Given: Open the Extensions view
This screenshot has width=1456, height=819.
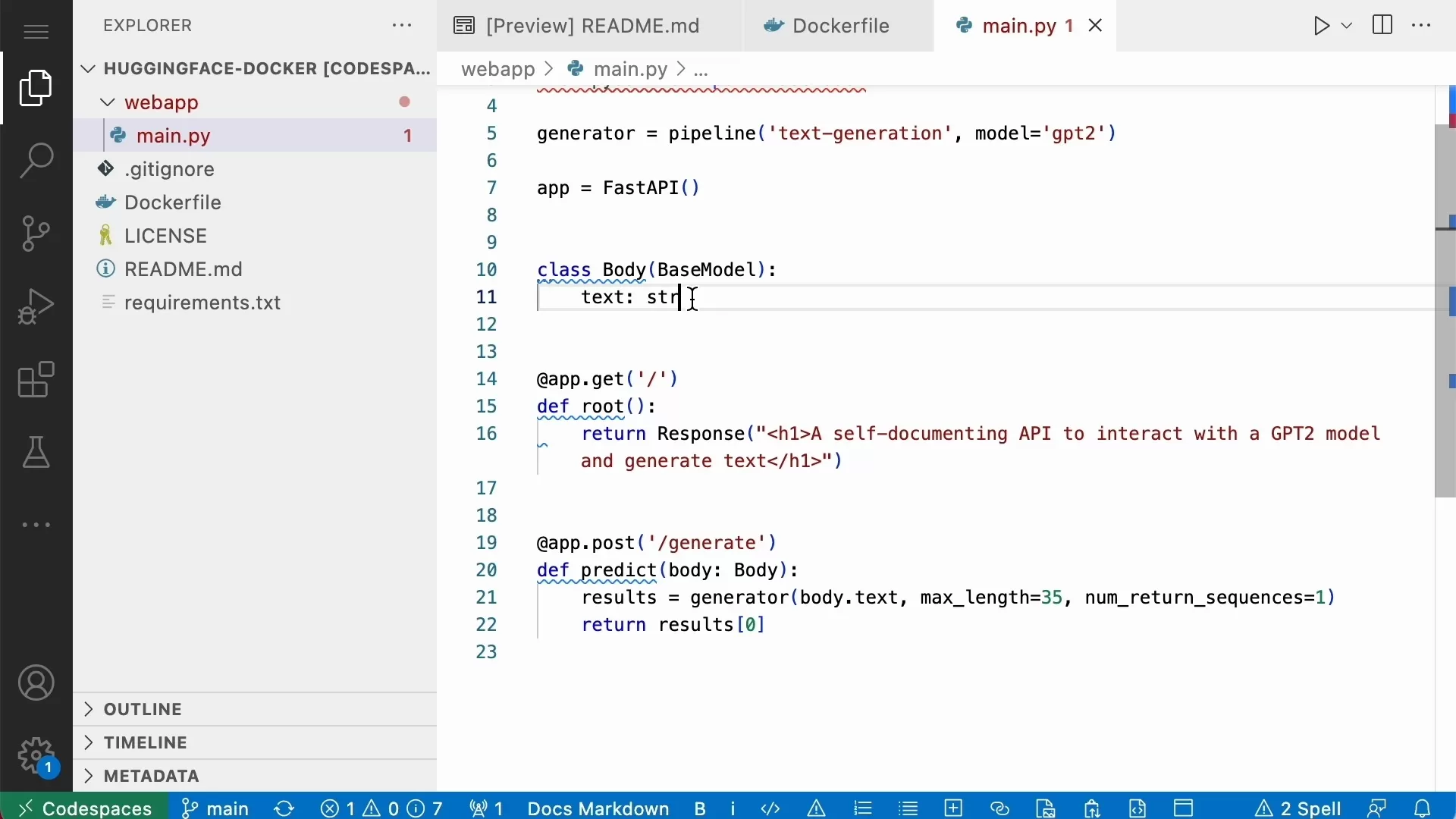Looking at the screenshot, I should (36, 379).
